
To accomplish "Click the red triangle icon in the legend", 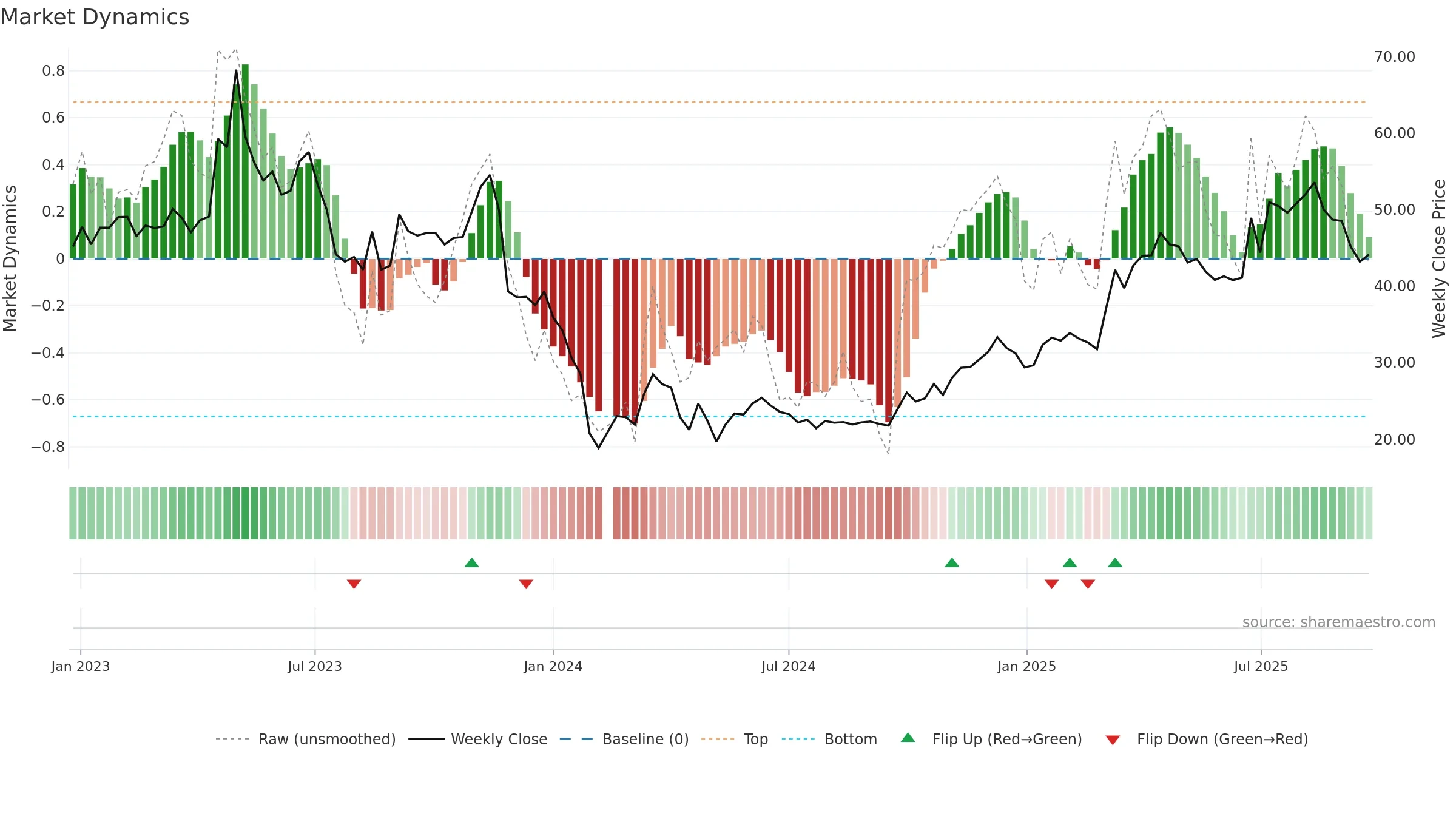I will point(1113,740).
